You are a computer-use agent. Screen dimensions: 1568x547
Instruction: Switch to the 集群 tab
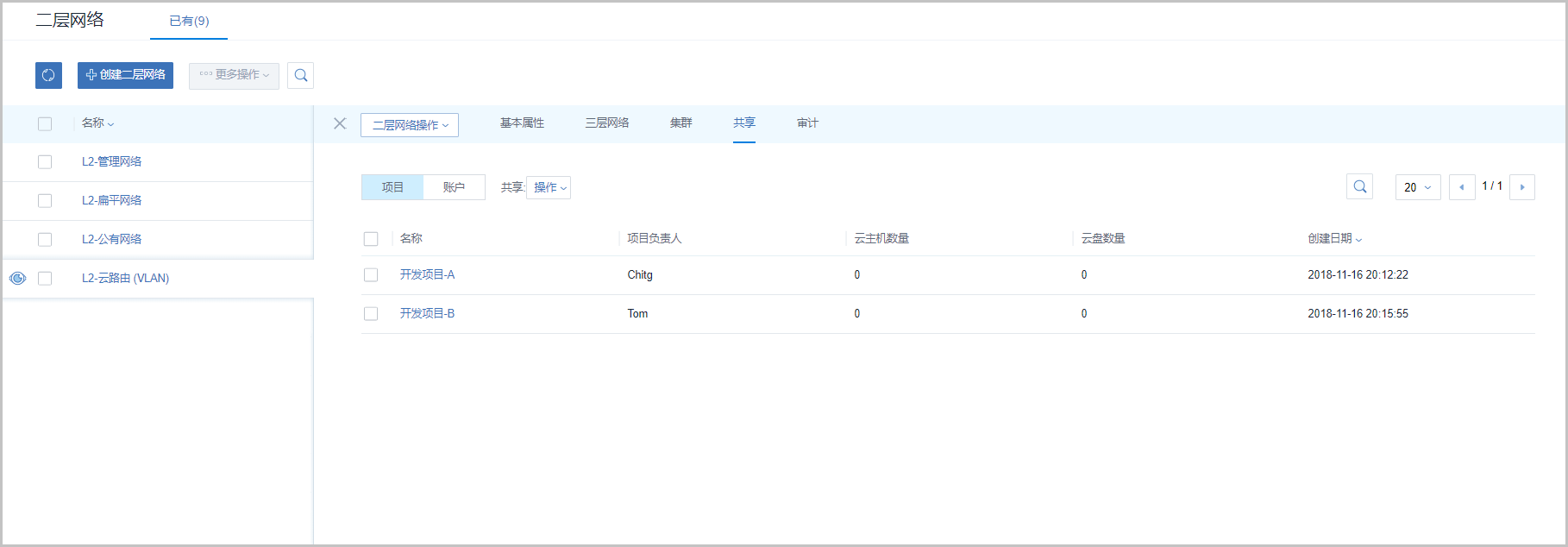tap(681, 123)
